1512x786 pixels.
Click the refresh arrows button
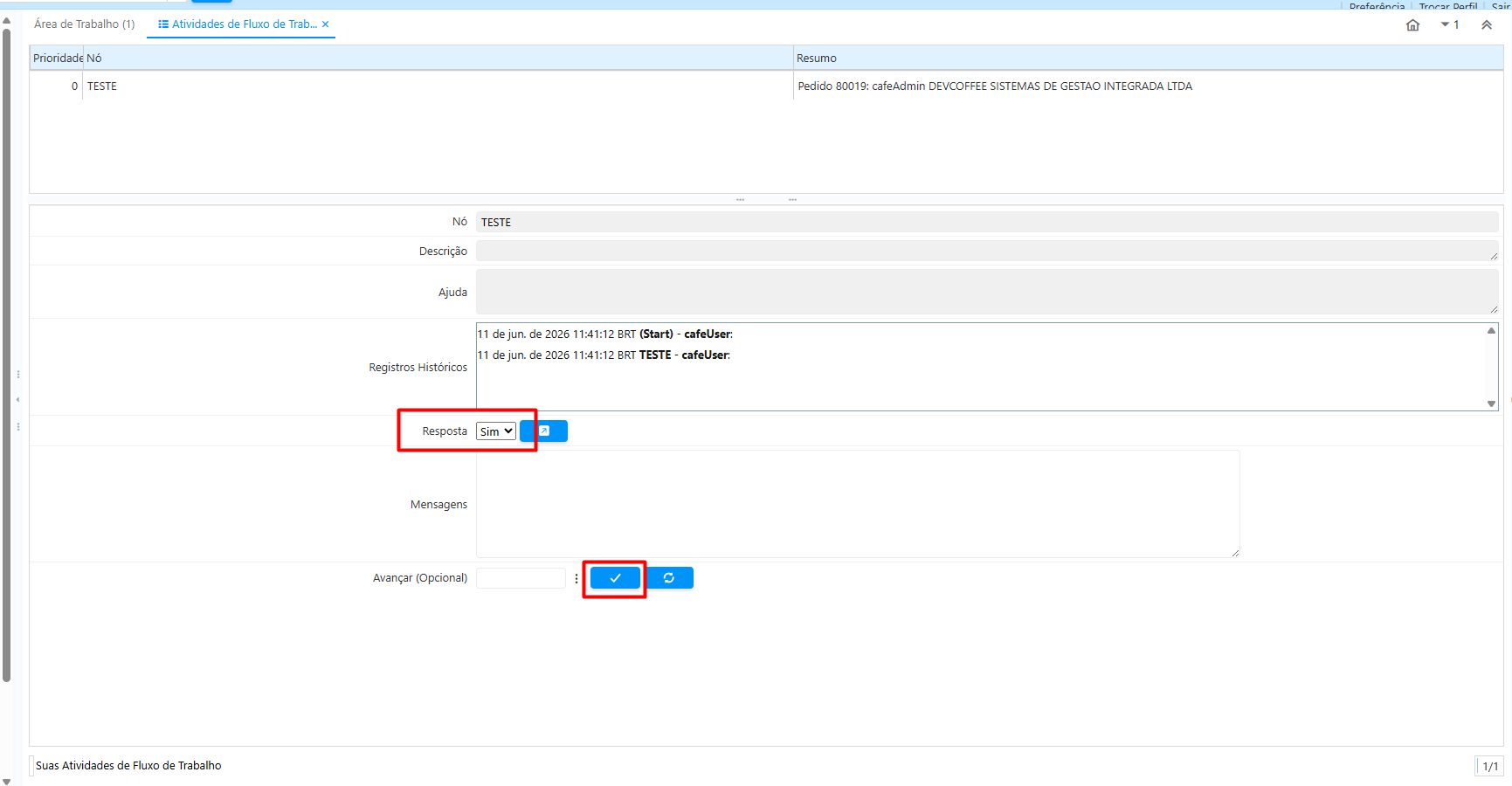tap(669, 578)
